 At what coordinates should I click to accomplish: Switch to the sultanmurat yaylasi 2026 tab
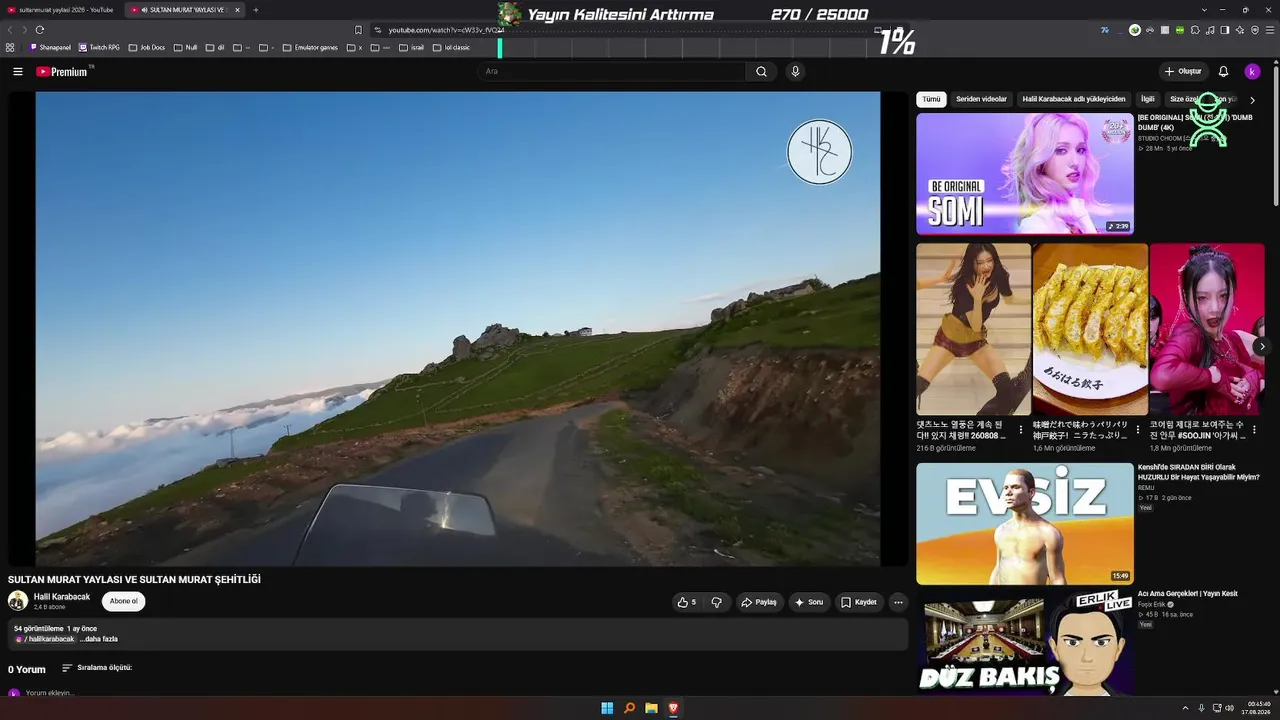point(62,10)
